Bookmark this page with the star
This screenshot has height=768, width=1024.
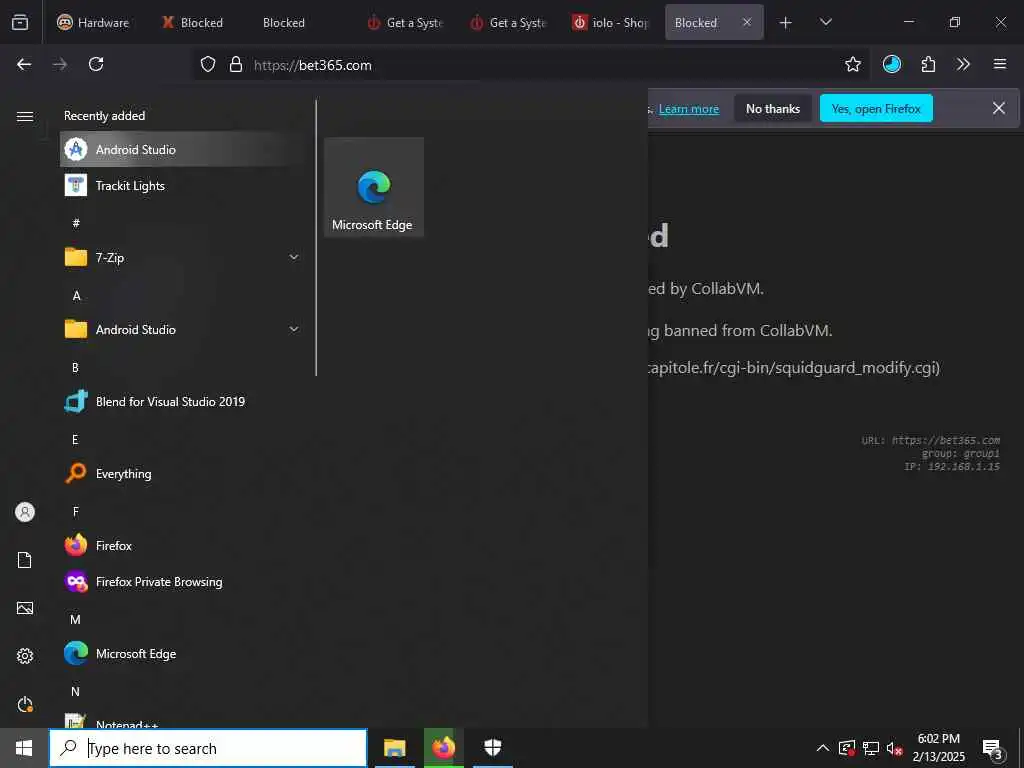click(852, 64)
